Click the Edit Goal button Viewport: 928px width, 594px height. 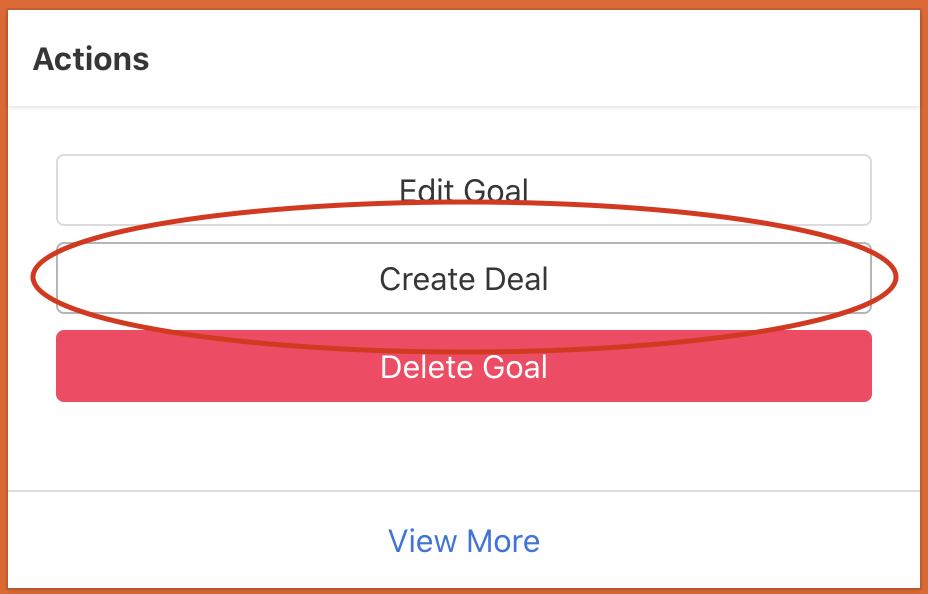point(464,189)
